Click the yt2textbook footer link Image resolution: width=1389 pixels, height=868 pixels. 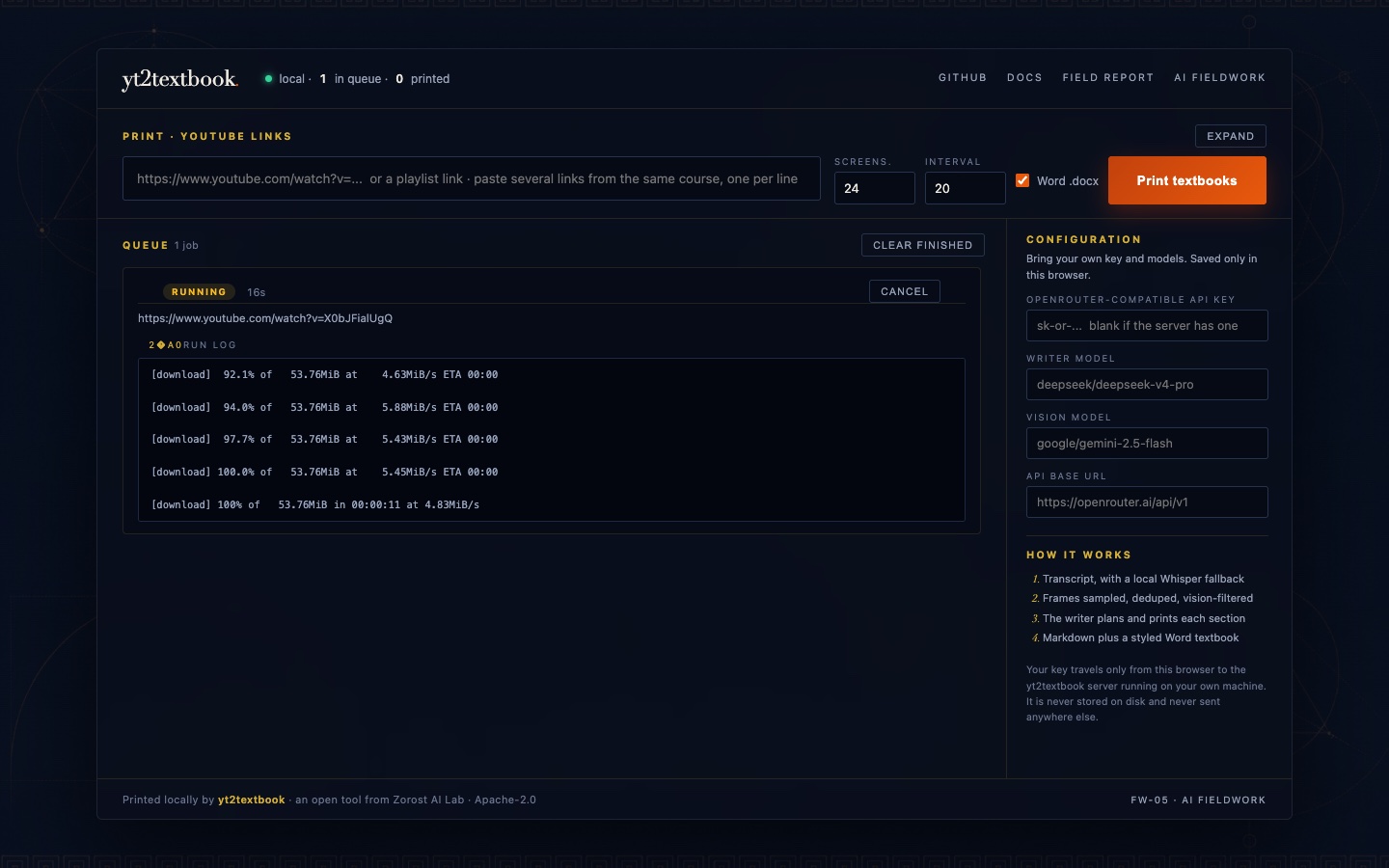click(251, 800)
